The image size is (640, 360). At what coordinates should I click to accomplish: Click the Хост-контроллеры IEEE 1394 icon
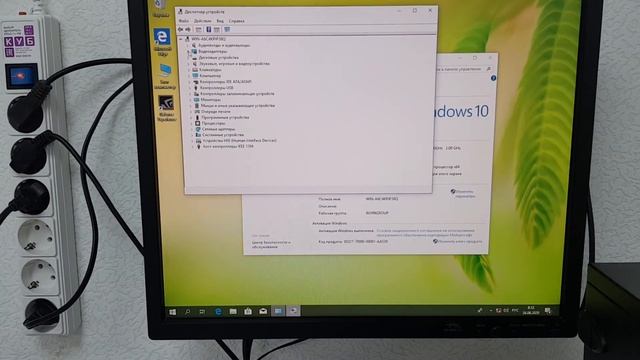(199, 146)
